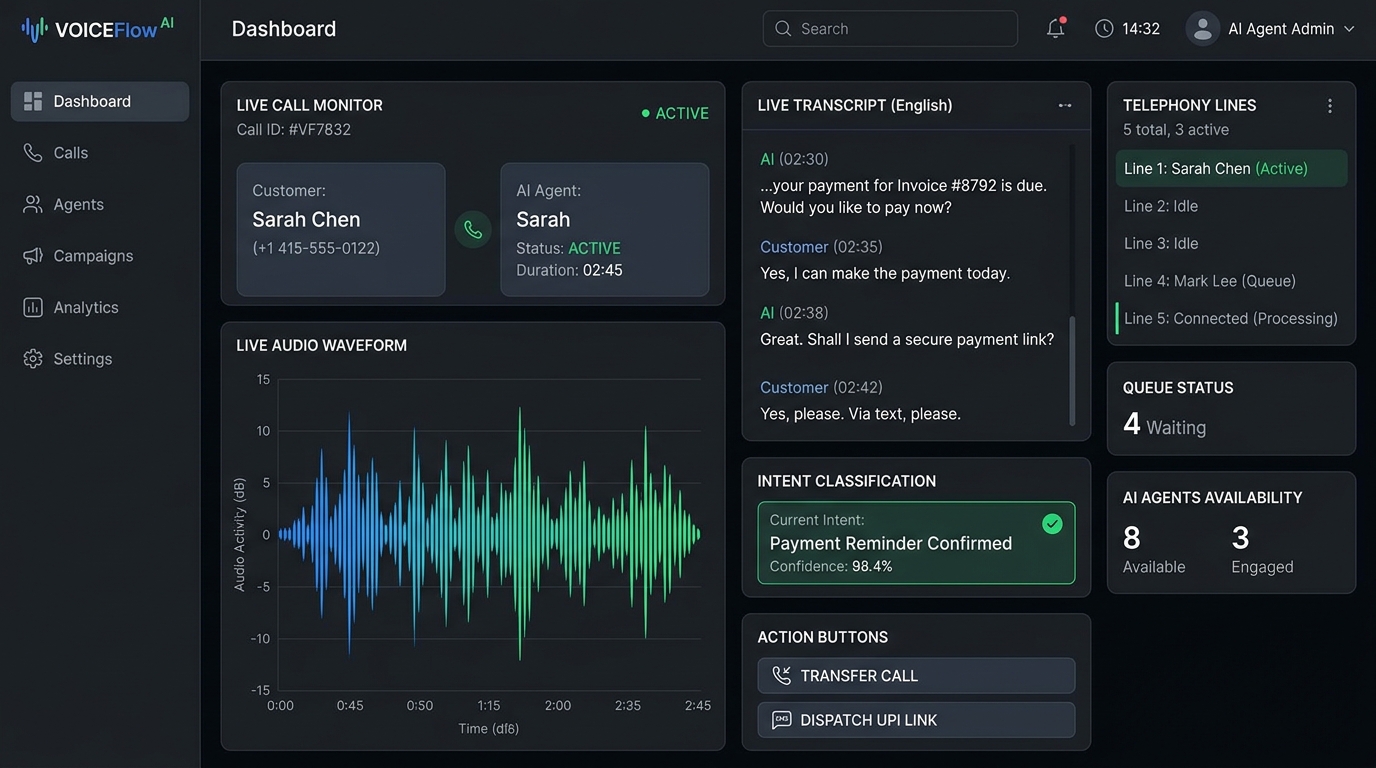Click the Customer (02:35) transcript label
The height and width of the screenshot is (768, 1376).
coord(821,247)
